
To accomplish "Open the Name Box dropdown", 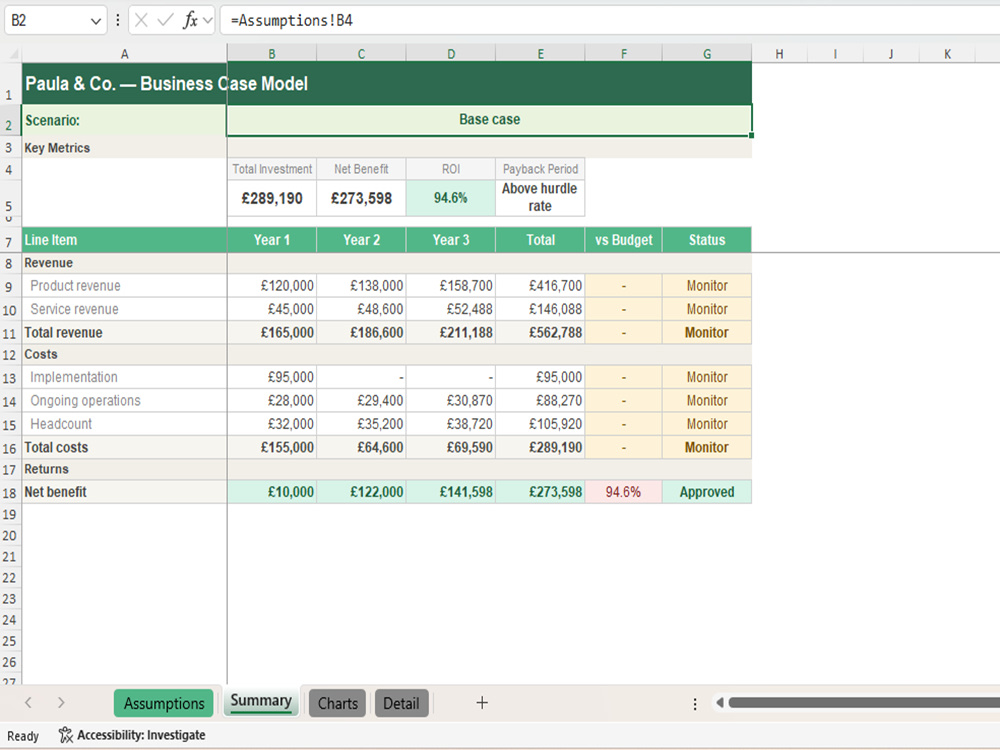I will click(x=96, y=21).
